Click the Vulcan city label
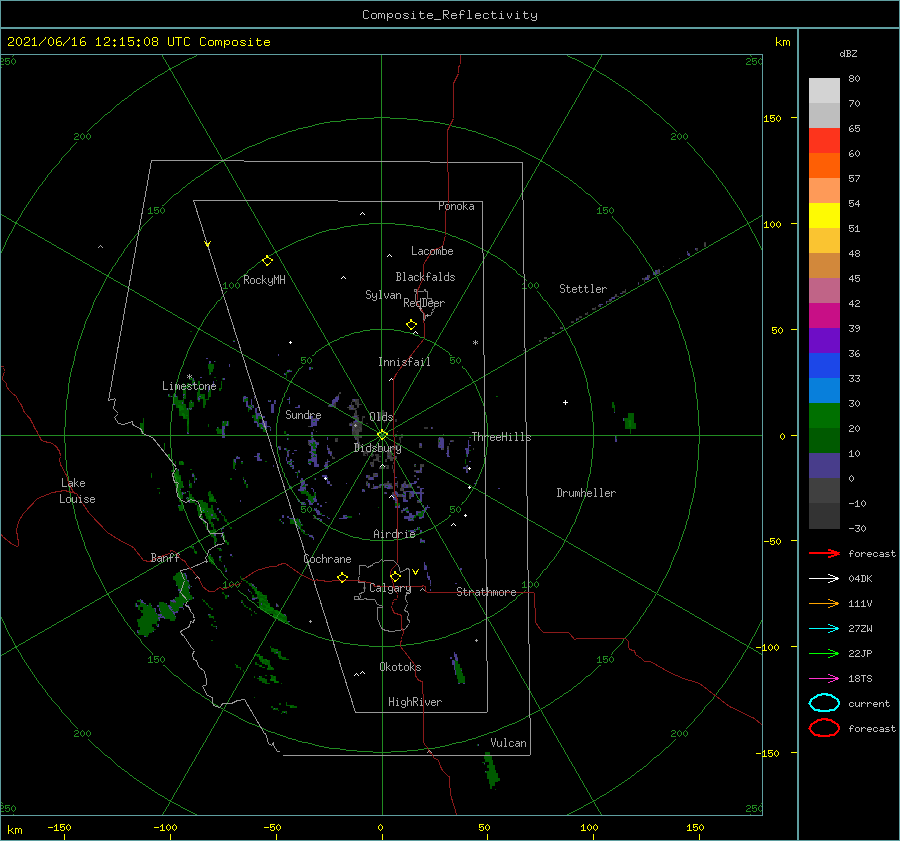 [x=508, y=743]
